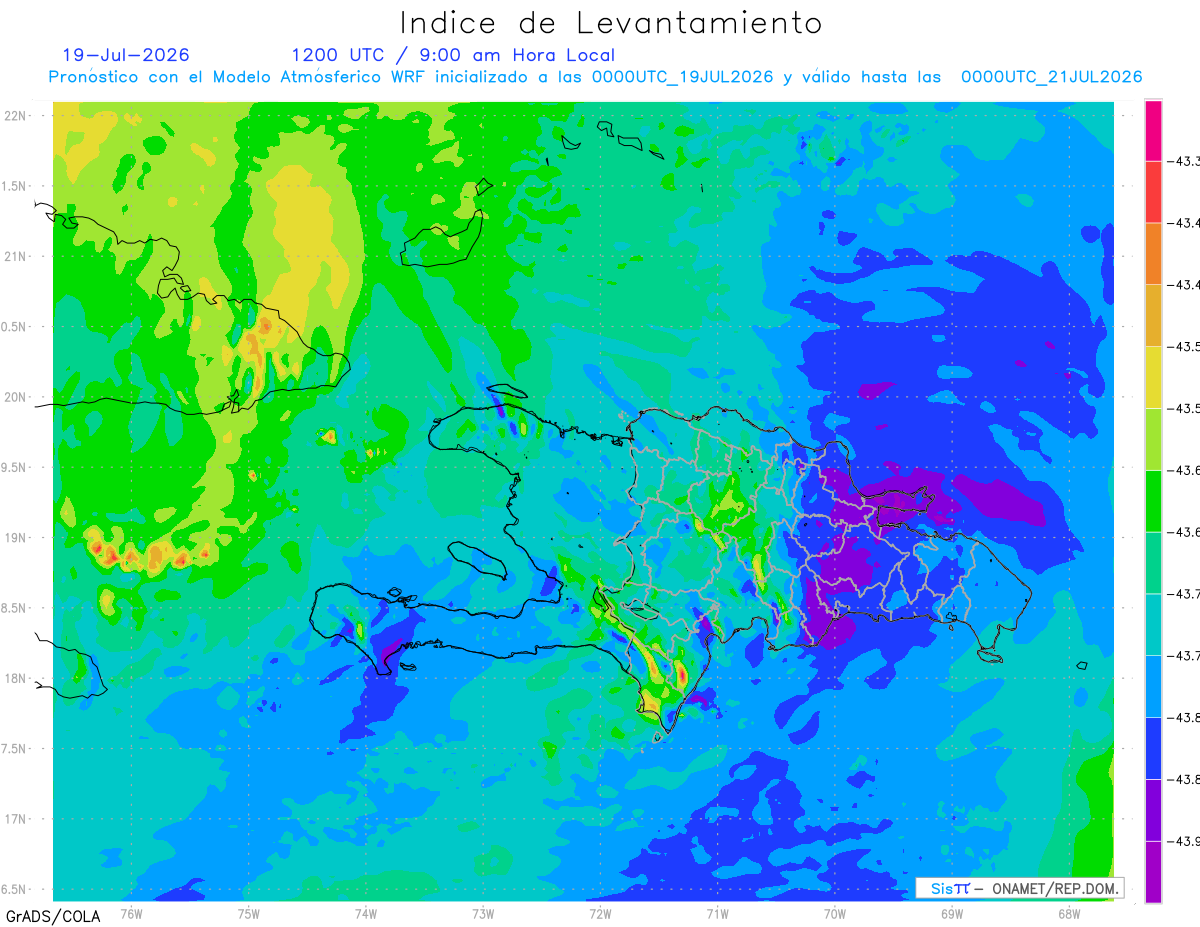The height and width of the screenshot is (927, 1200).
Task: Click the 71W longitude label
Action: [x=717, y=914]
